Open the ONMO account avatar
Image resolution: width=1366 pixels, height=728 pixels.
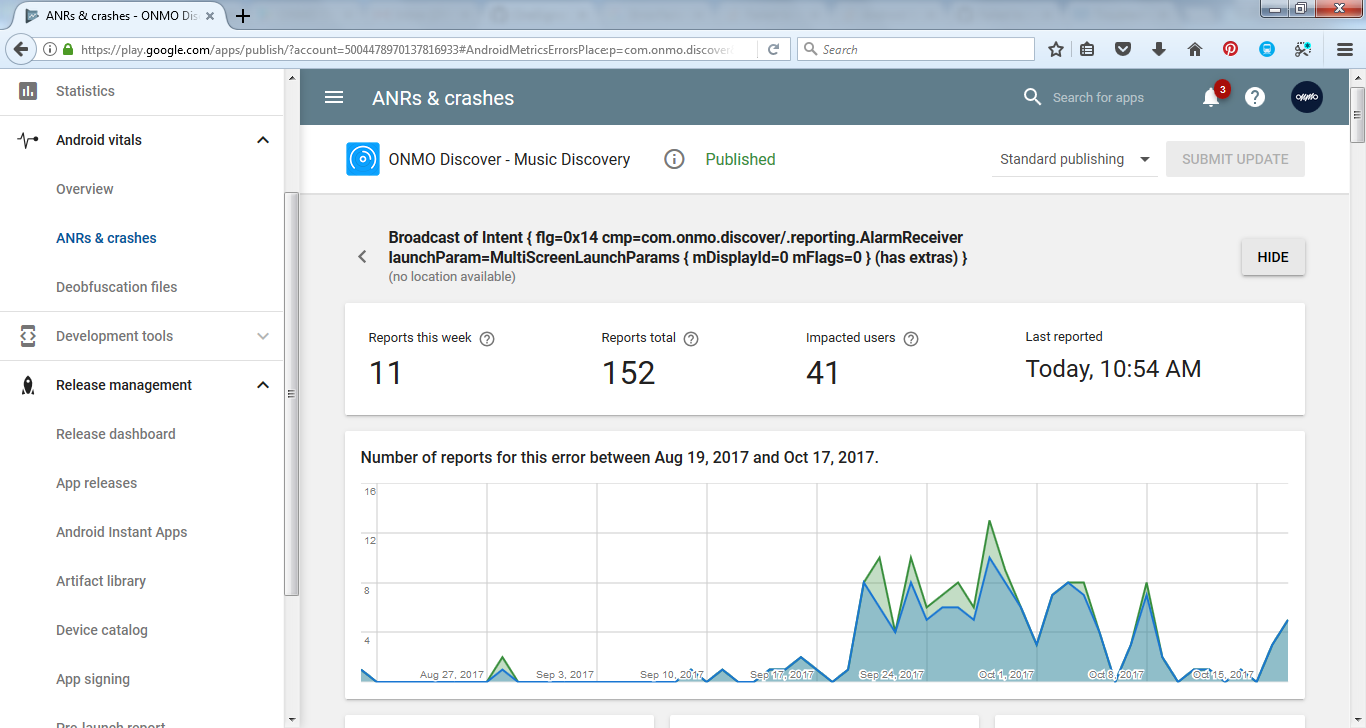pos(1306,97)
